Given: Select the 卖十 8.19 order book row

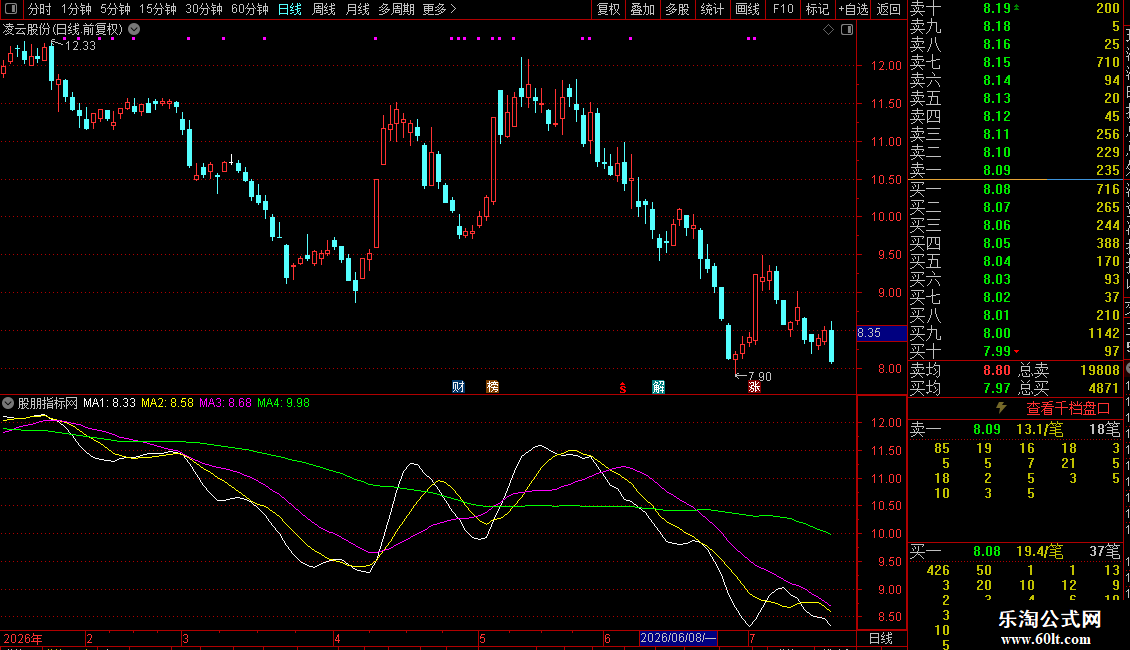Looking at the screenshot, I should 1015,9.
